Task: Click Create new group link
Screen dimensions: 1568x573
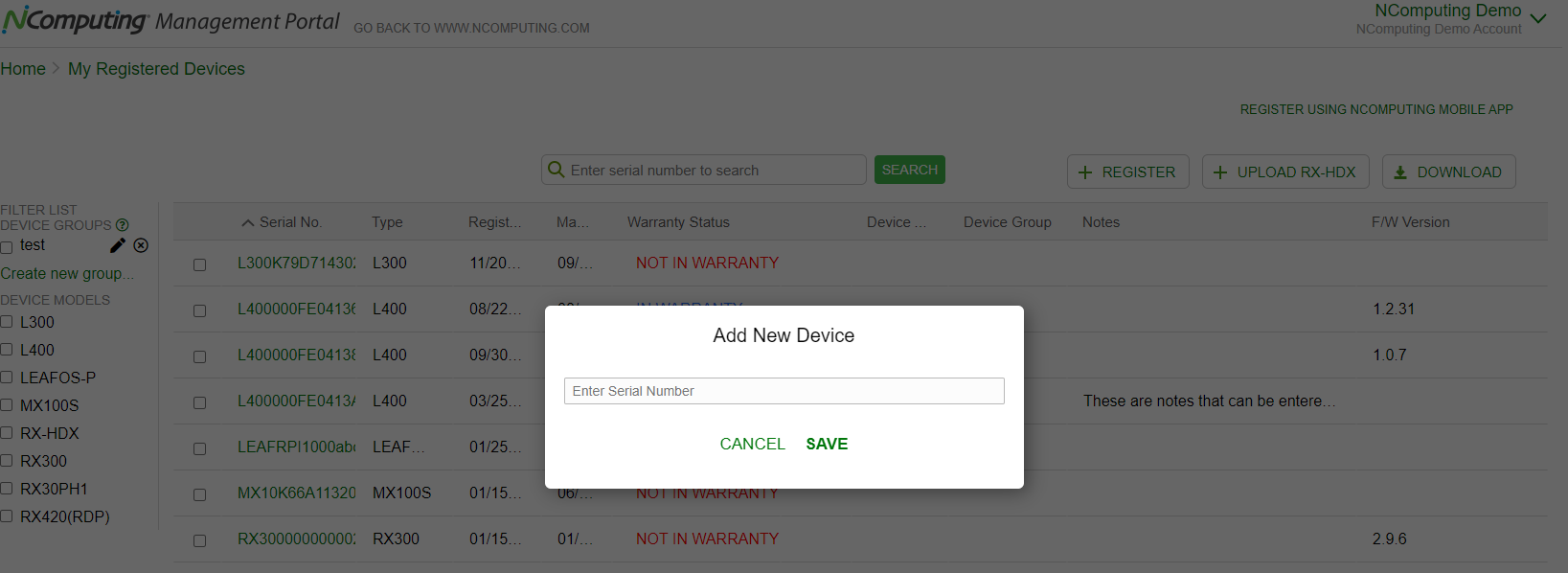Action: (67, 273)
